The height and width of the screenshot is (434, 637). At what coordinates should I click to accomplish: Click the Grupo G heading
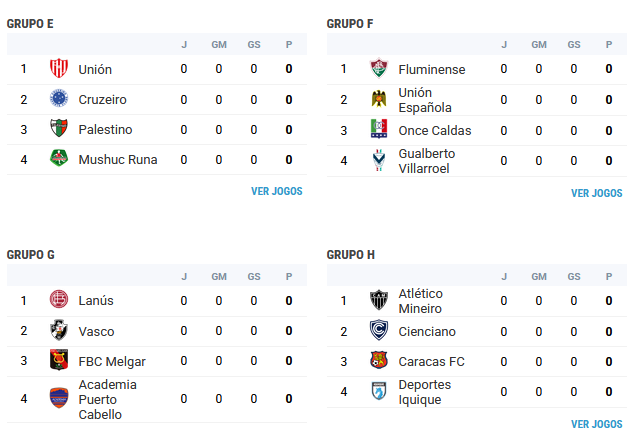tap(31, 254)
